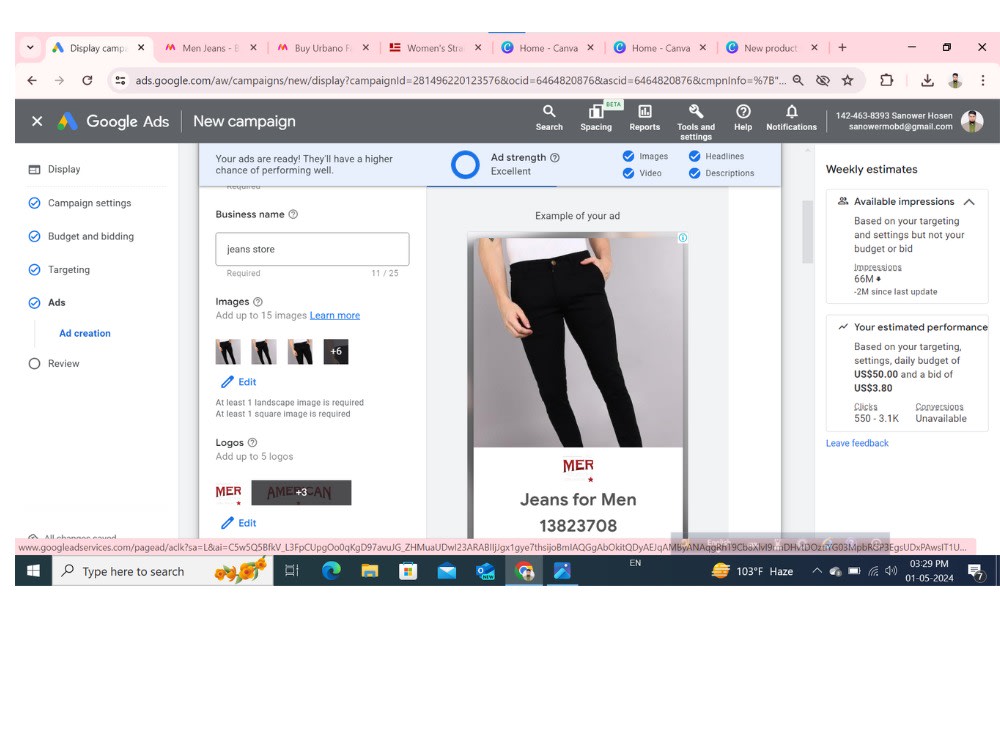The width and height of the screenshot is (1000, 750).
Task: Open the Mail app from taskbar
Action: [447, 571]
